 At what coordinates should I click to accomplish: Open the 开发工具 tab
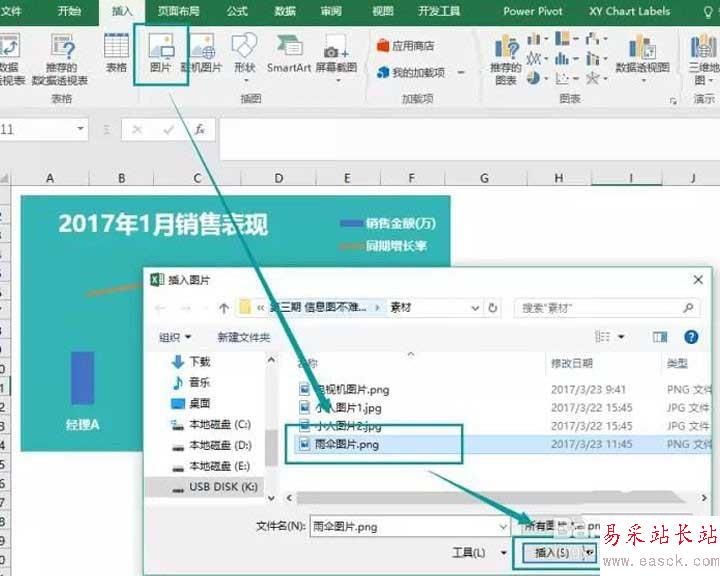click(x=439, y=11)
